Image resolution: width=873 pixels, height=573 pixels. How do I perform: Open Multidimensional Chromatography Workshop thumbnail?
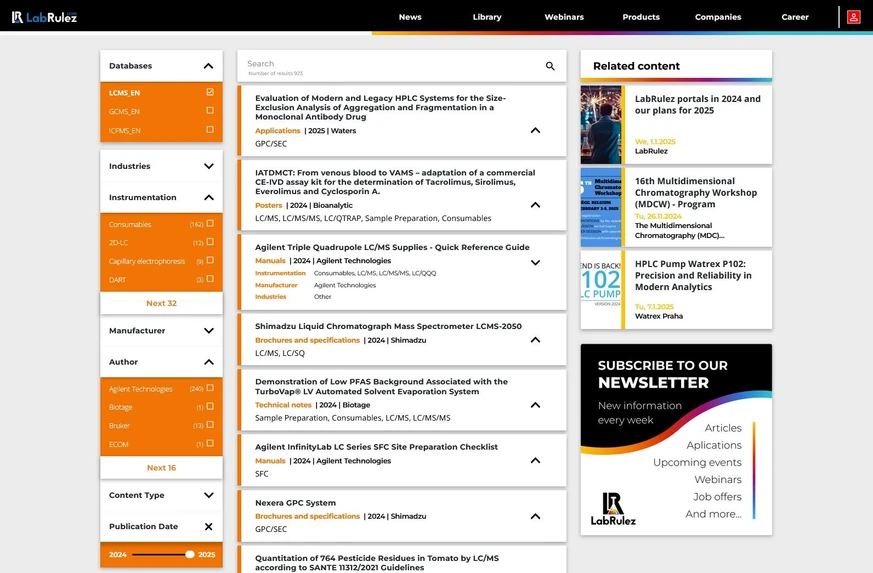click(601, 207)
